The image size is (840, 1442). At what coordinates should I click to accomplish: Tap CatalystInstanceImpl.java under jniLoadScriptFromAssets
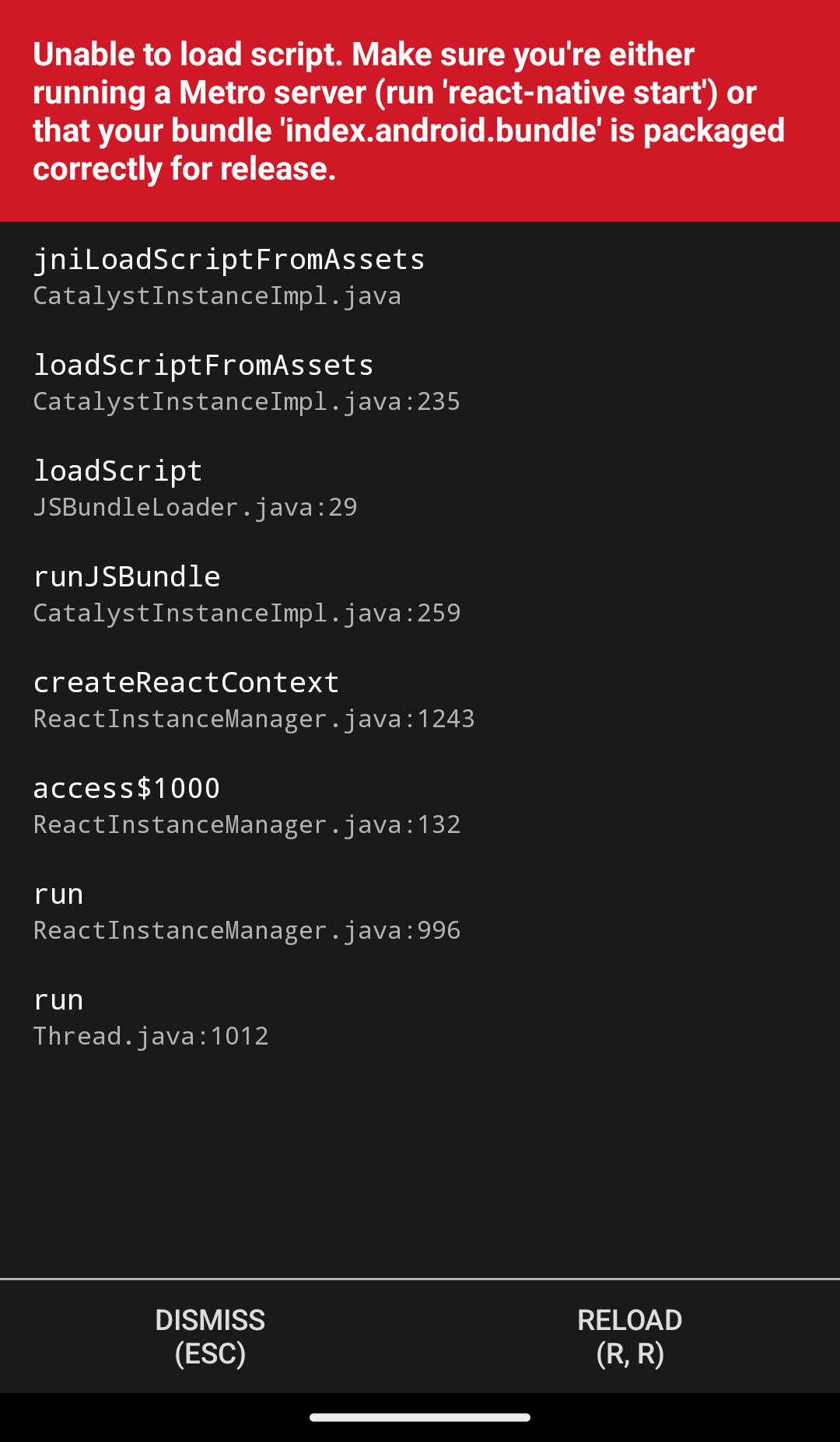point(217,296)
